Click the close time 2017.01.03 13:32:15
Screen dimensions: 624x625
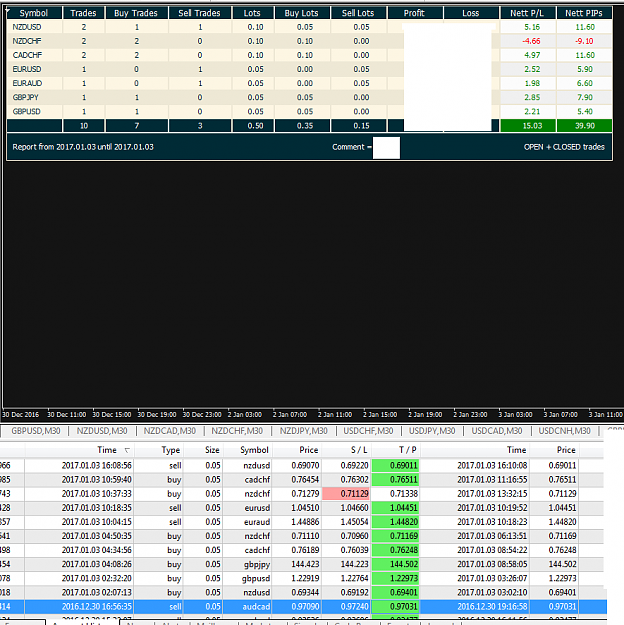[x=492, y=494]
